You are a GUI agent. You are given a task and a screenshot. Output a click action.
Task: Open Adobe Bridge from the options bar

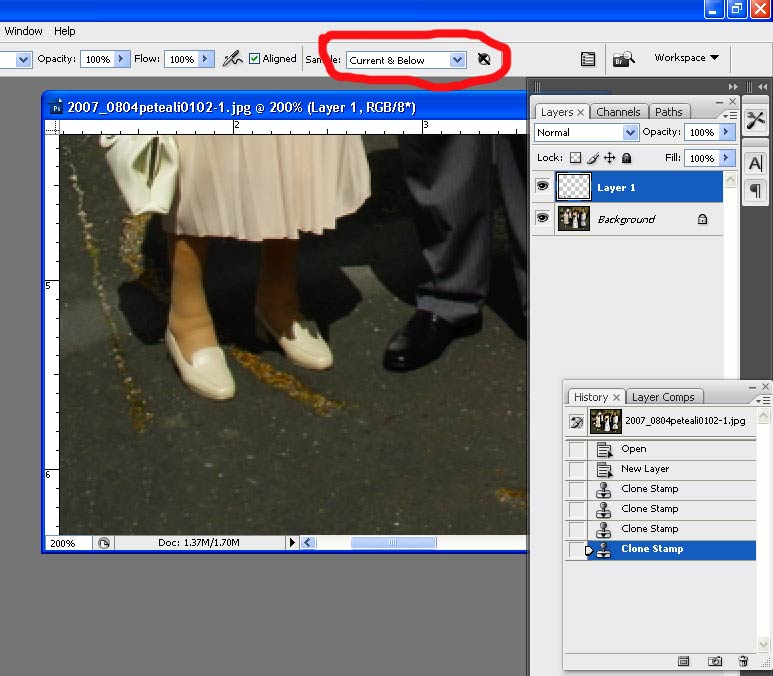(x=624, y=59)
